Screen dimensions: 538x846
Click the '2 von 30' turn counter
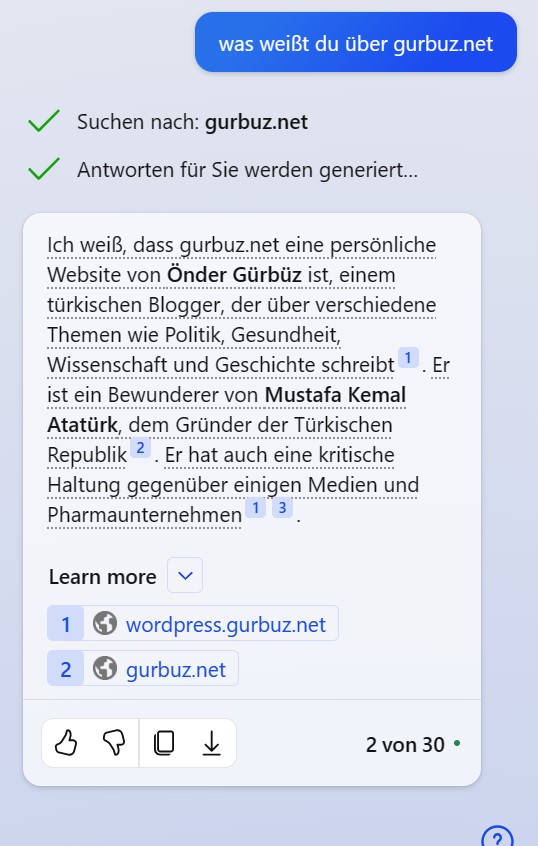405,745
